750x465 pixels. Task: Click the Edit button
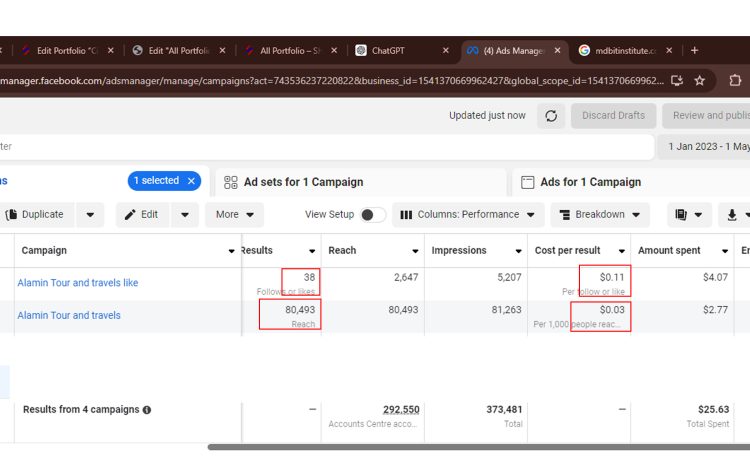(141, 215)
